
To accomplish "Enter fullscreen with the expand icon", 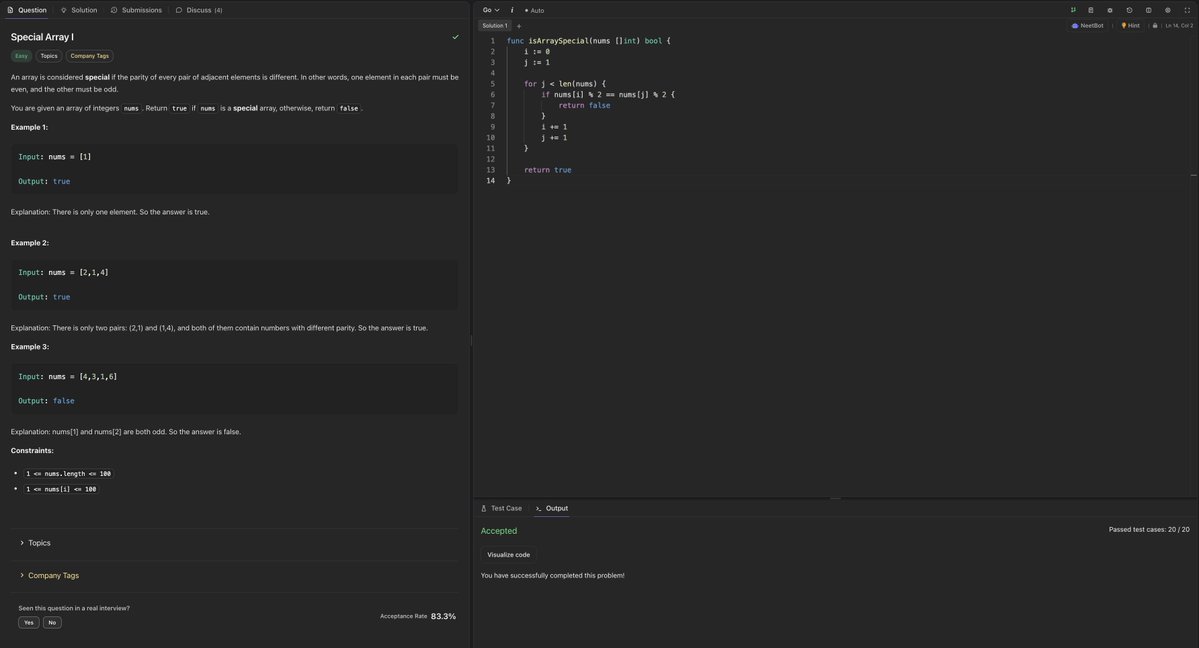I will click(1187, 10).
